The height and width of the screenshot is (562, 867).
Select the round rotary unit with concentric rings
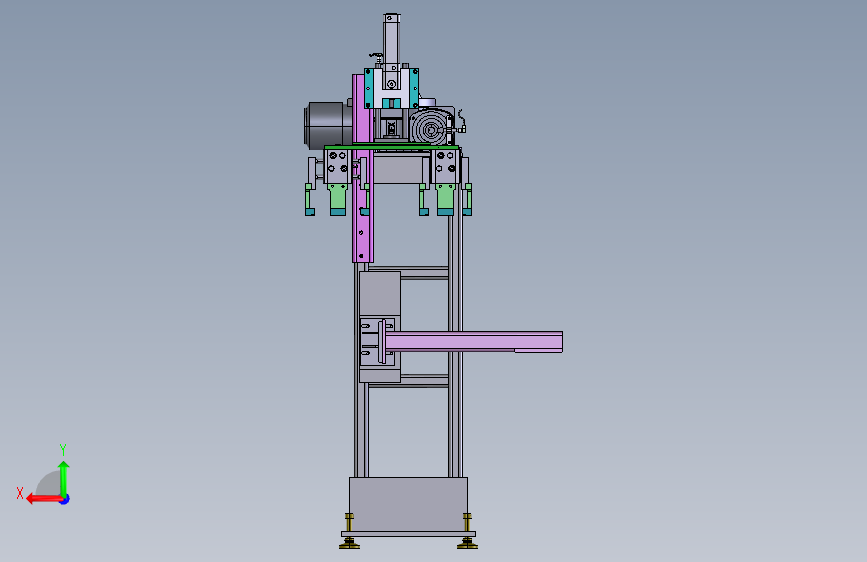(432, 129)
